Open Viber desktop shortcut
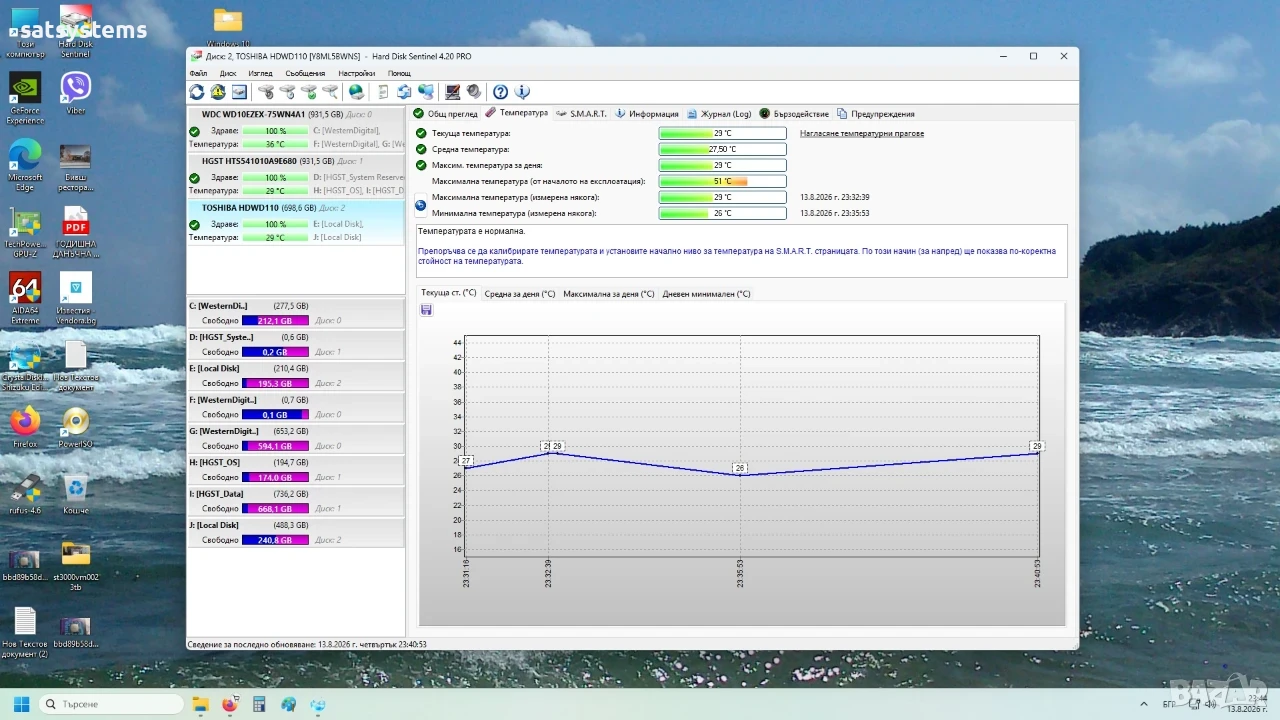The height and width of the screenshot is (720, 1280). coord(75,93)
